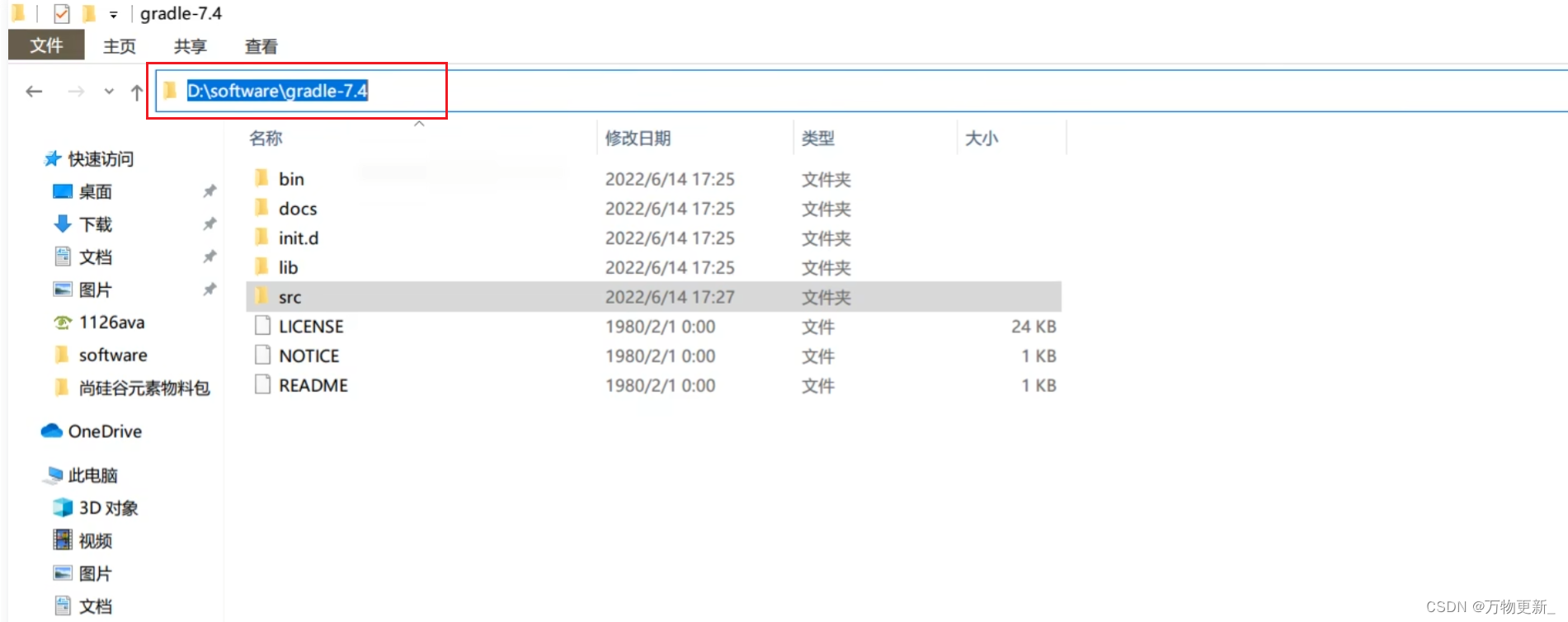The width and height of the screenshot is (1568, 622).
Task: Switch to the 主页 ribbon tab
Action: (x=120, y=46)
